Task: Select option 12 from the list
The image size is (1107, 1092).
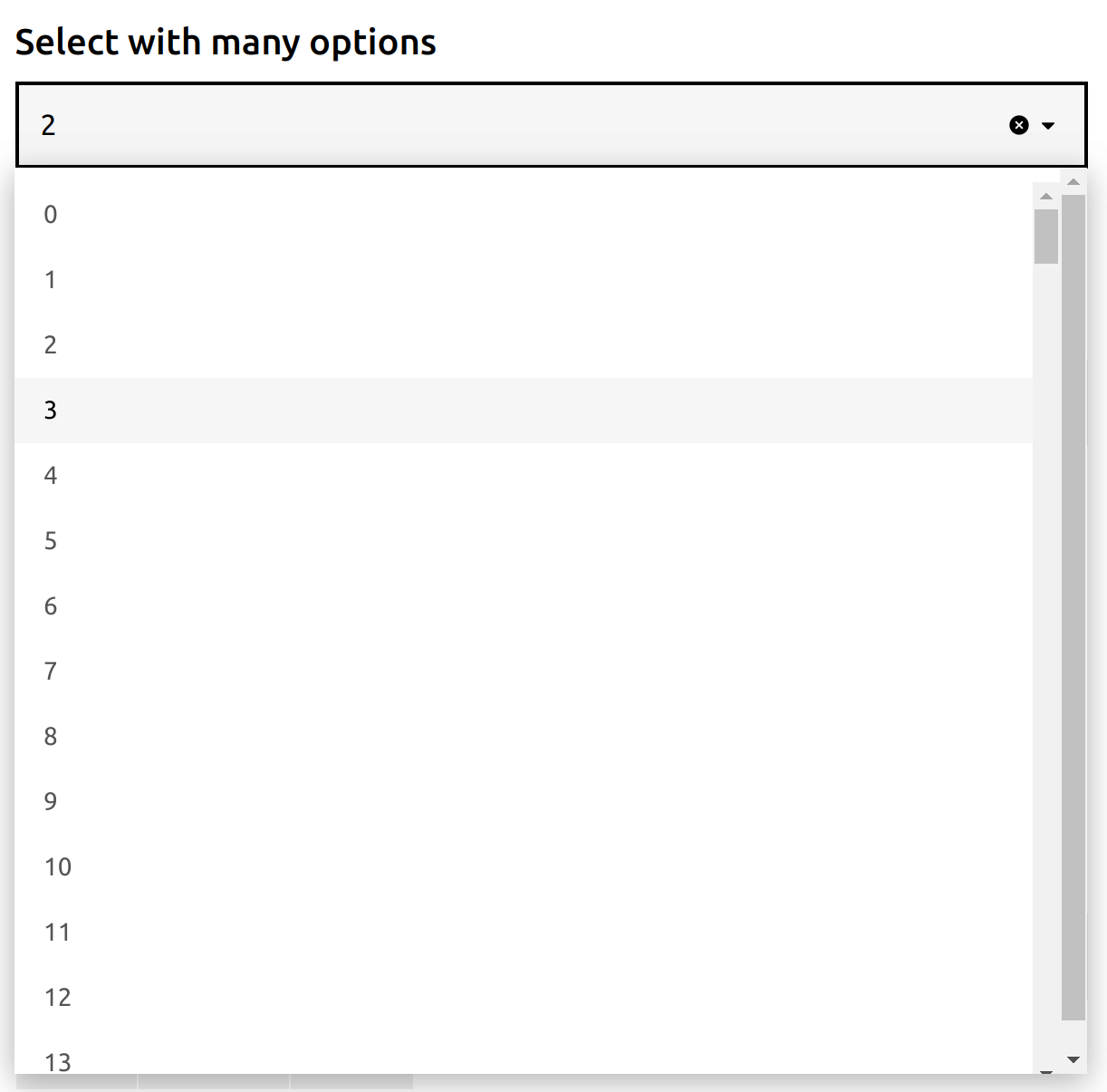Action: [x=362, y=997]
